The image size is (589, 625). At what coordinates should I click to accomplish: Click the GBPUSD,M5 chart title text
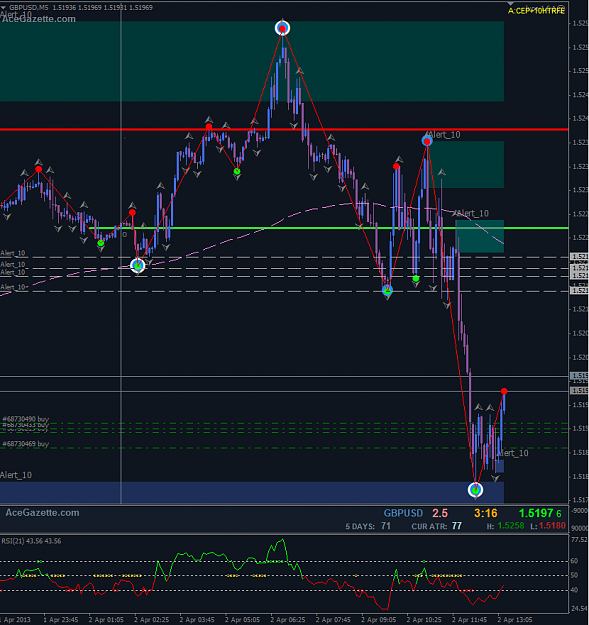[29, 7]
